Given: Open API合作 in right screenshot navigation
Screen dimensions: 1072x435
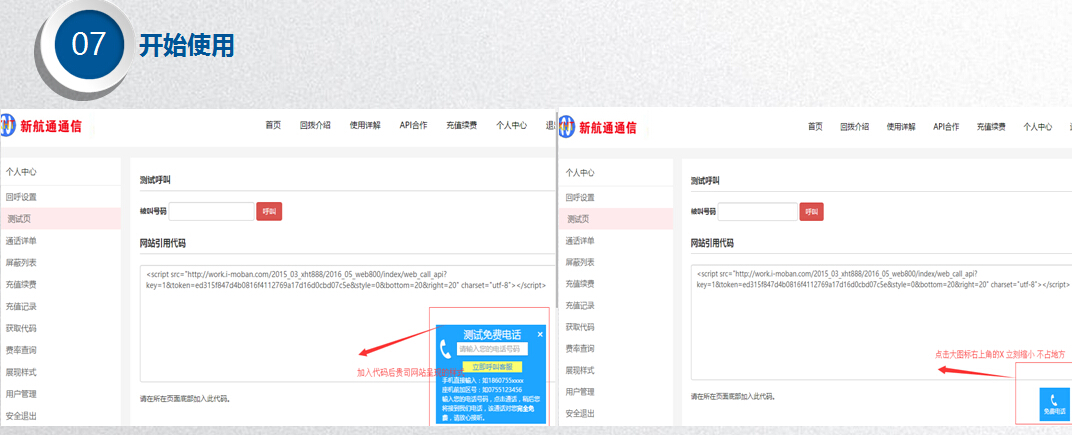Looking at the screenshot, I should [946, 127].
